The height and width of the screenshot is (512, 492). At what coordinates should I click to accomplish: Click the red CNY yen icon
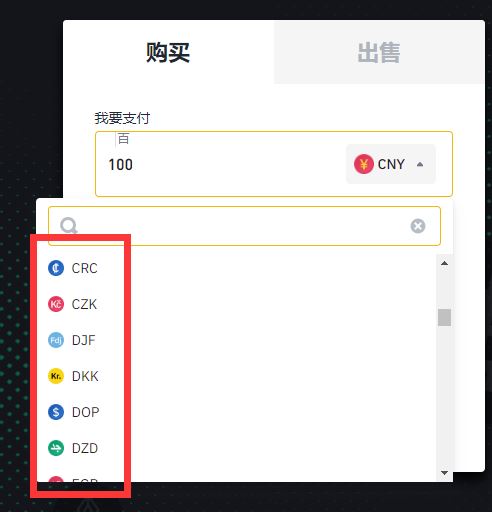[364, 164]
